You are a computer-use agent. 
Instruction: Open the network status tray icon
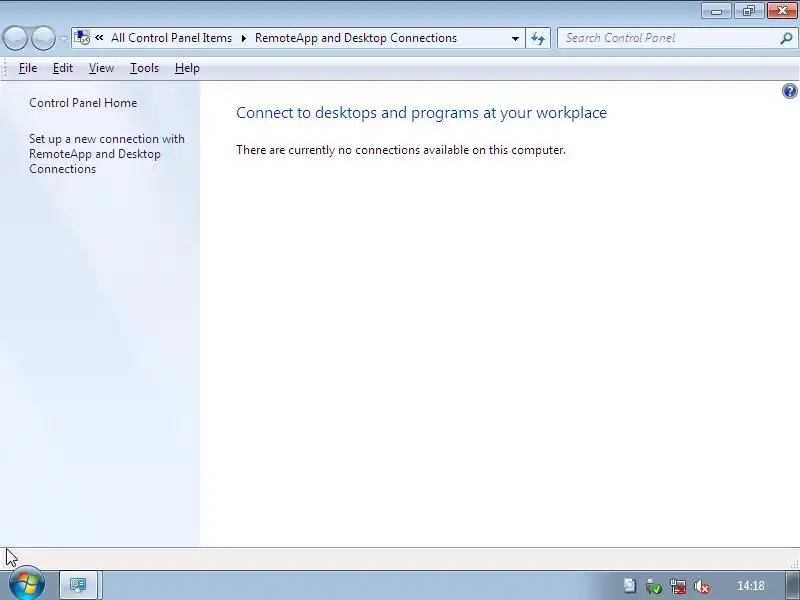(678, 586)
